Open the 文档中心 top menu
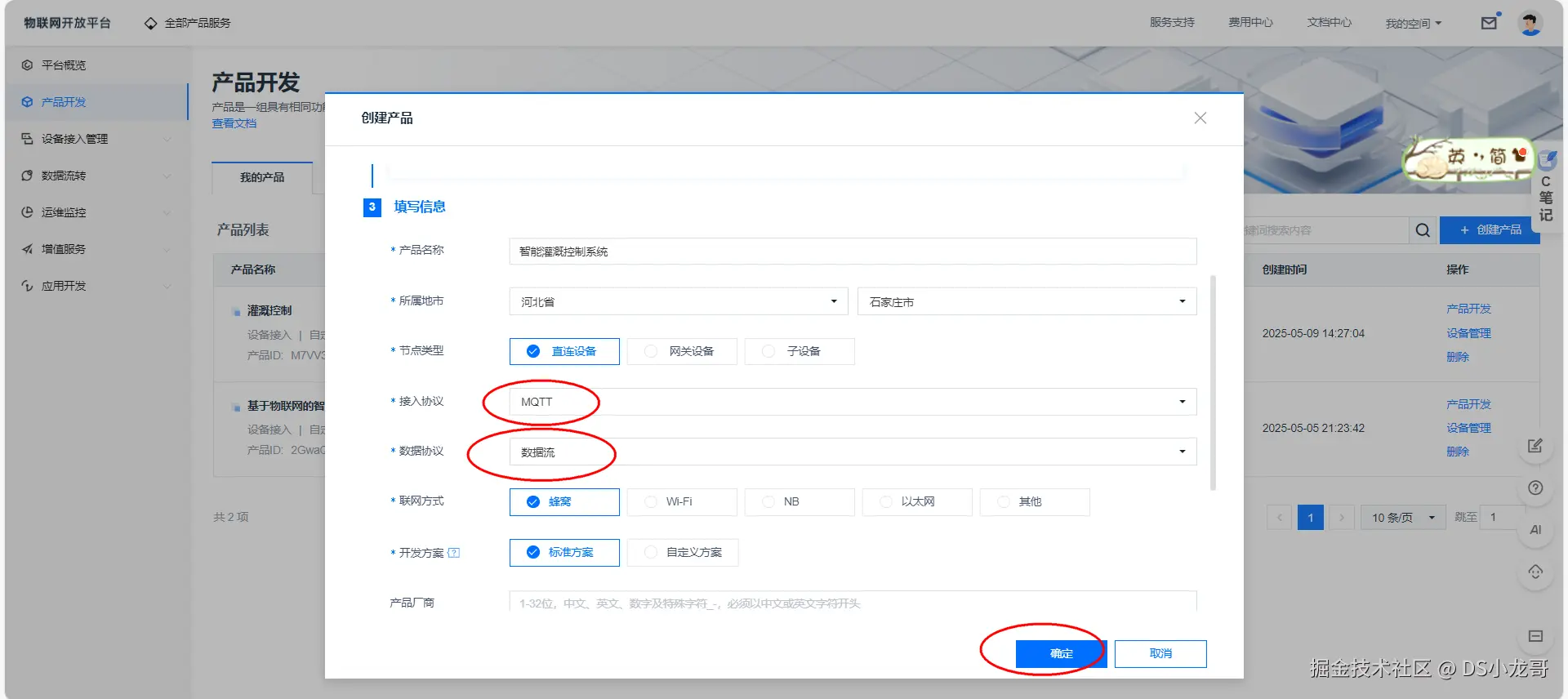 click(1329, 23)
